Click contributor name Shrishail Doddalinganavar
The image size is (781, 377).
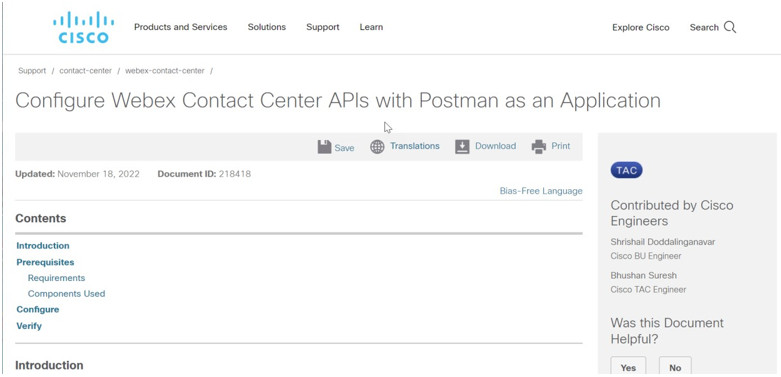pyautogui.click(x=662, y=242)
